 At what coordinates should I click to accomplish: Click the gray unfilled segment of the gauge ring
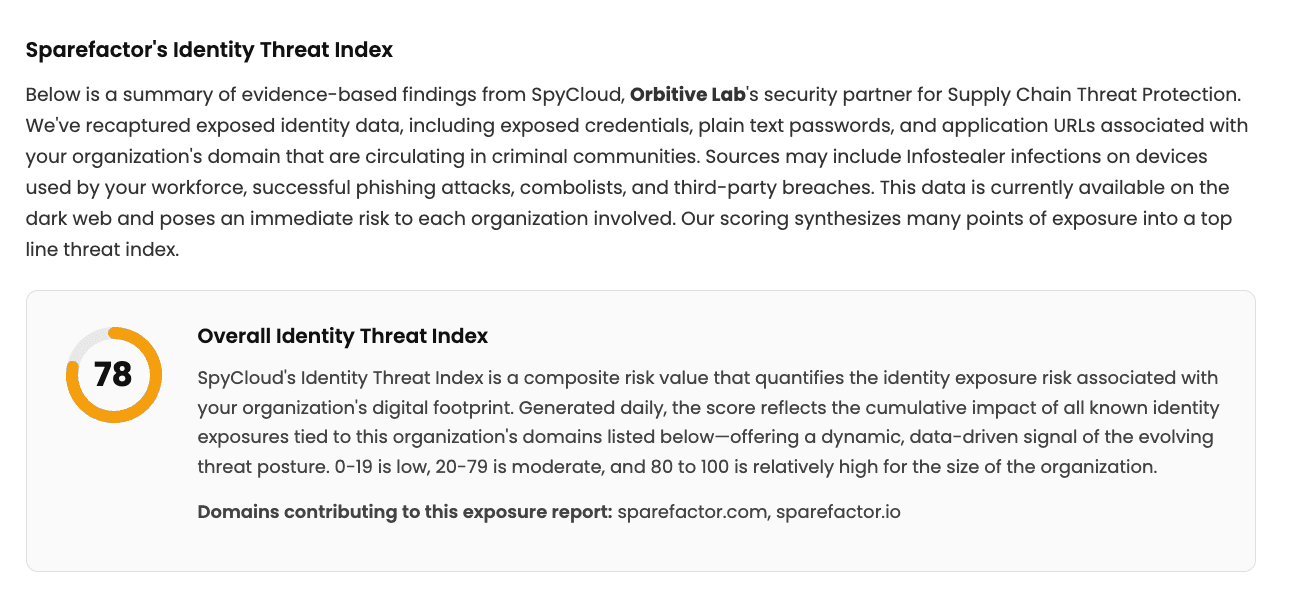(x=83, y=344)
